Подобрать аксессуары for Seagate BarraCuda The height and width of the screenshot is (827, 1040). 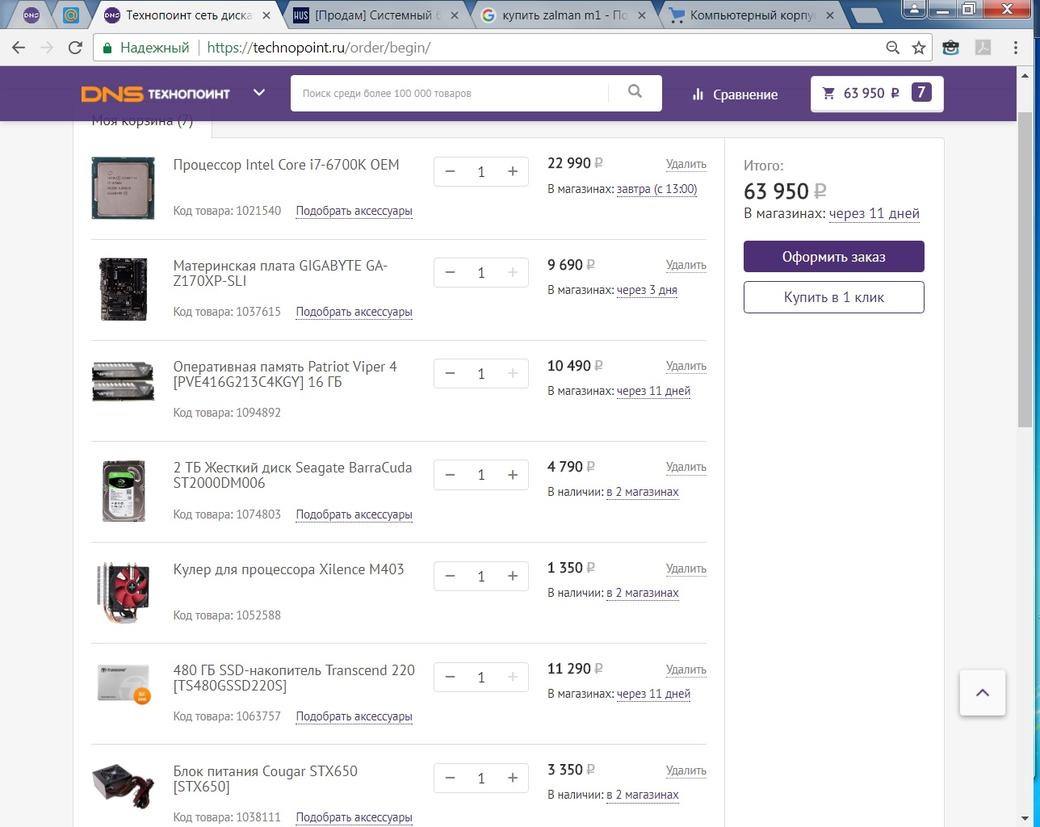(x=354, y=515)
